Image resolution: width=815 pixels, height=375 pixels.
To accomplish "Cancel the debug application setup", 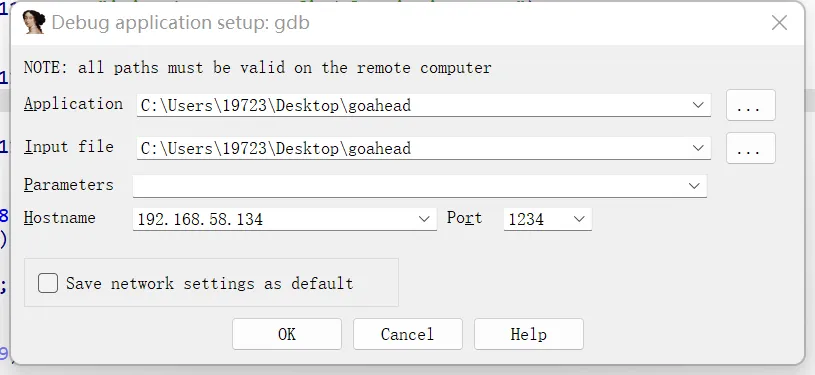I will (x=408, y=334).
